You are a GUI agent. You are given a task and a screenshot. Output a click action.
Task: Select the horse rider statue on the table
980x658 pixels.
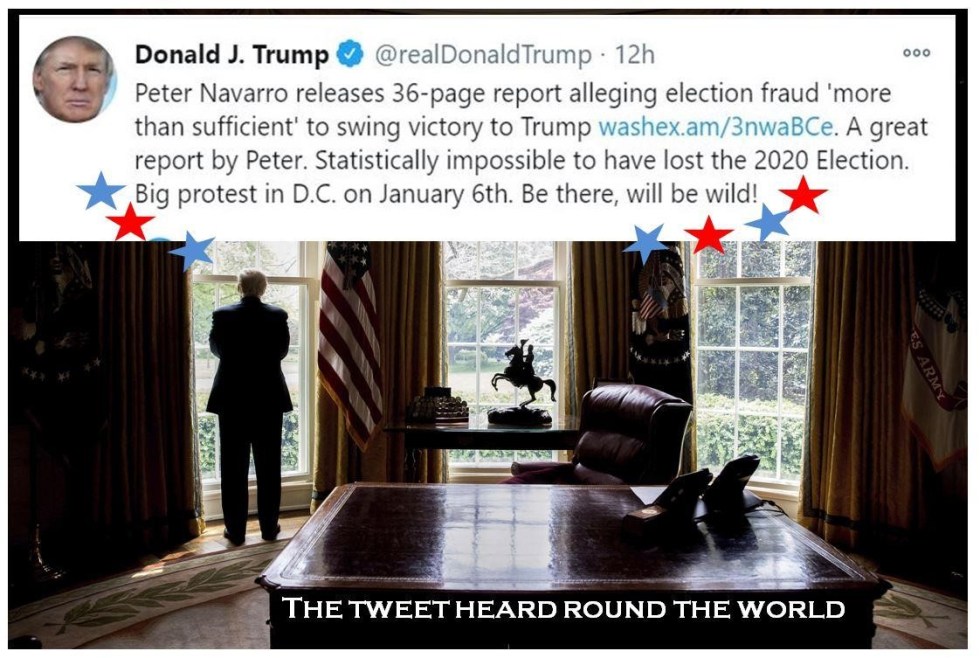pyautogui.click(x=522, y=382)
